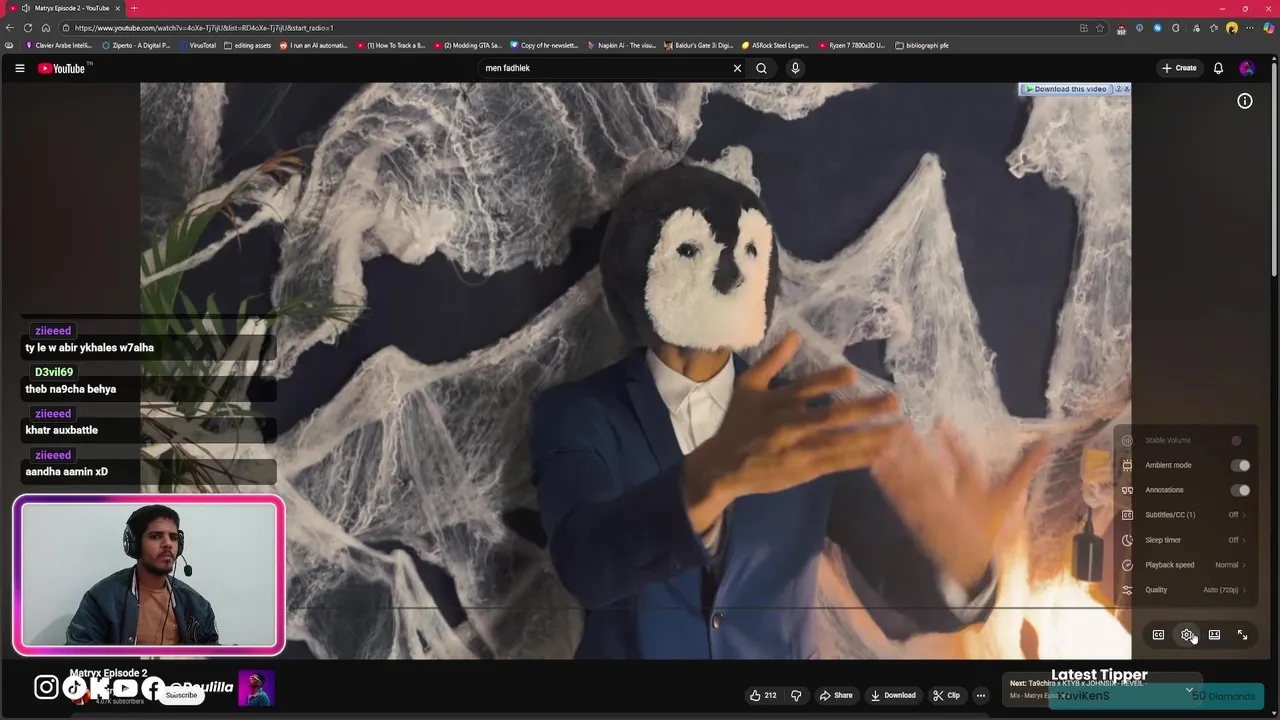Dislike this video
The height and width of the screenshot is (720, 1280).
tap(797, 695)
